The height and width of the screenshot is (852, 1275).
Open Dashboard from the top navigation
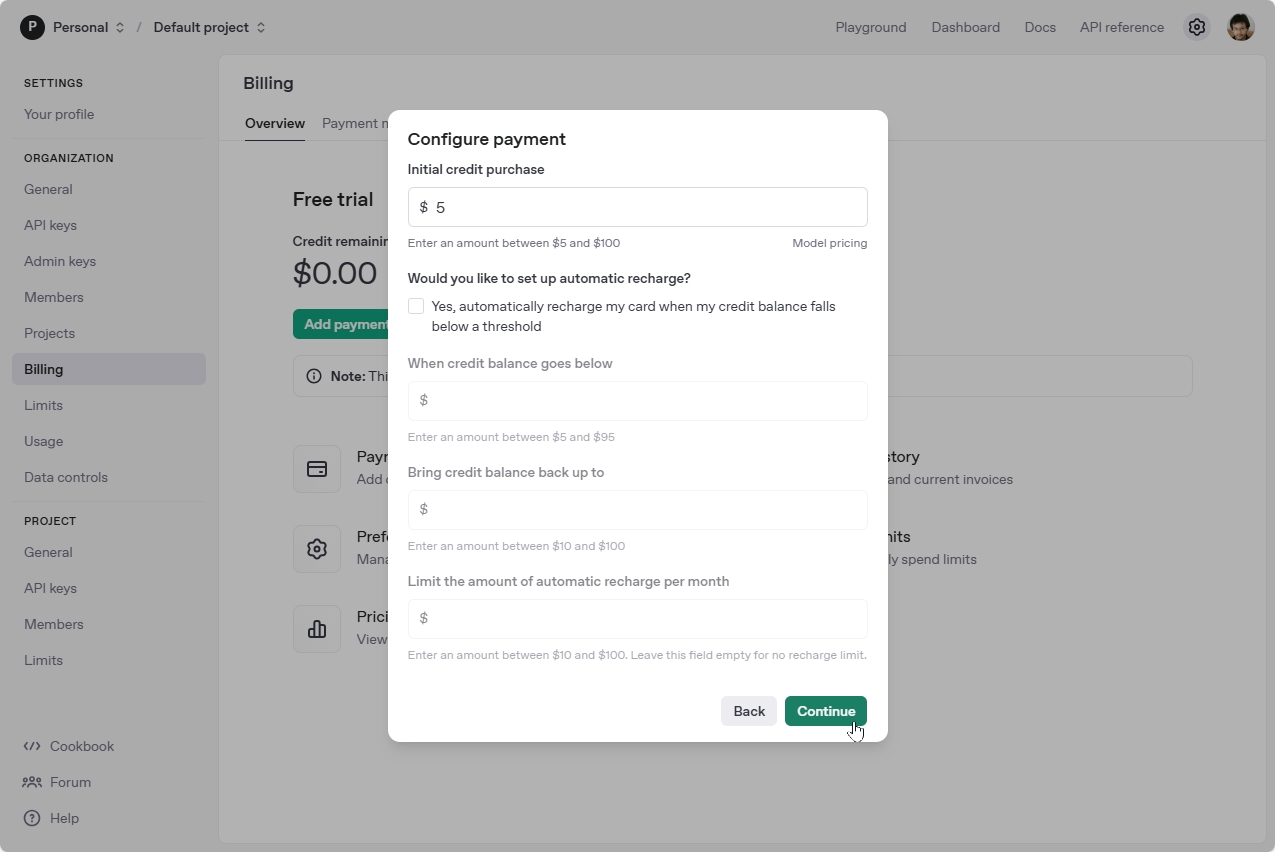pyautogui.click(x=965, y=27)
